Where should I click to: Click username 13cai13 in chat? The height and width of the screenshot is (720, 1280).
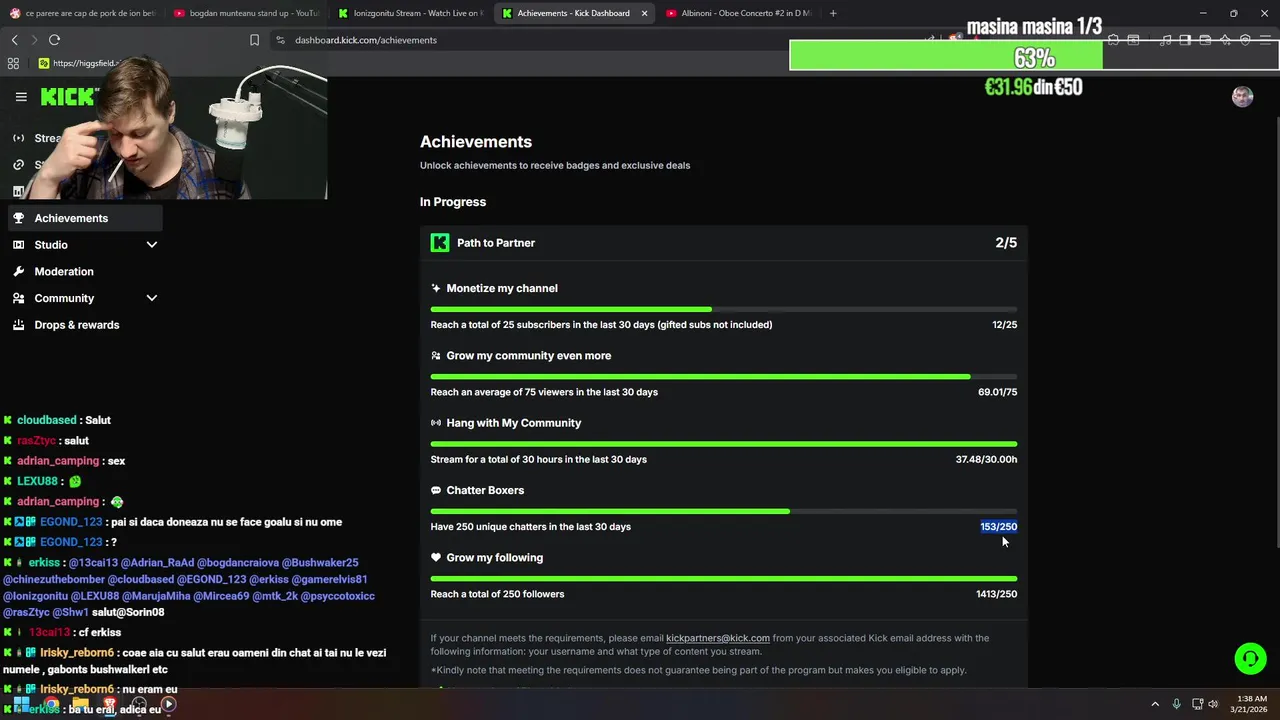click(x=49, y=633)
